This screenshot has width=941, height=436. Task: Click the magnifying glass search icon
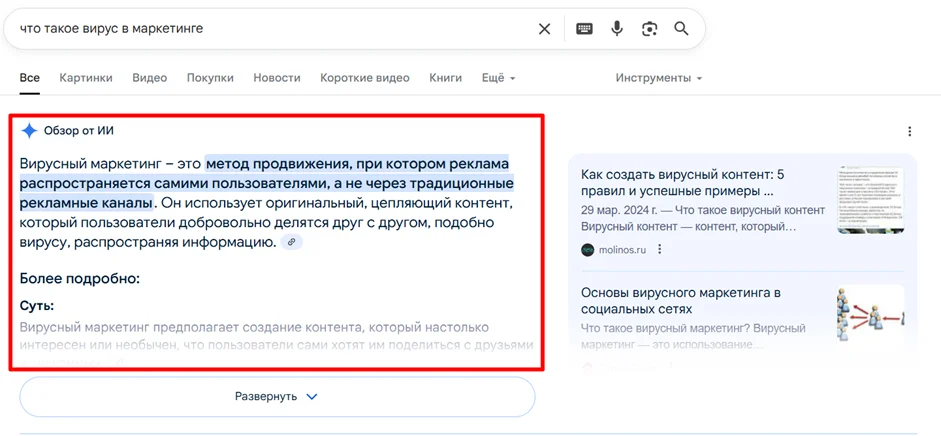pos(681,29)
